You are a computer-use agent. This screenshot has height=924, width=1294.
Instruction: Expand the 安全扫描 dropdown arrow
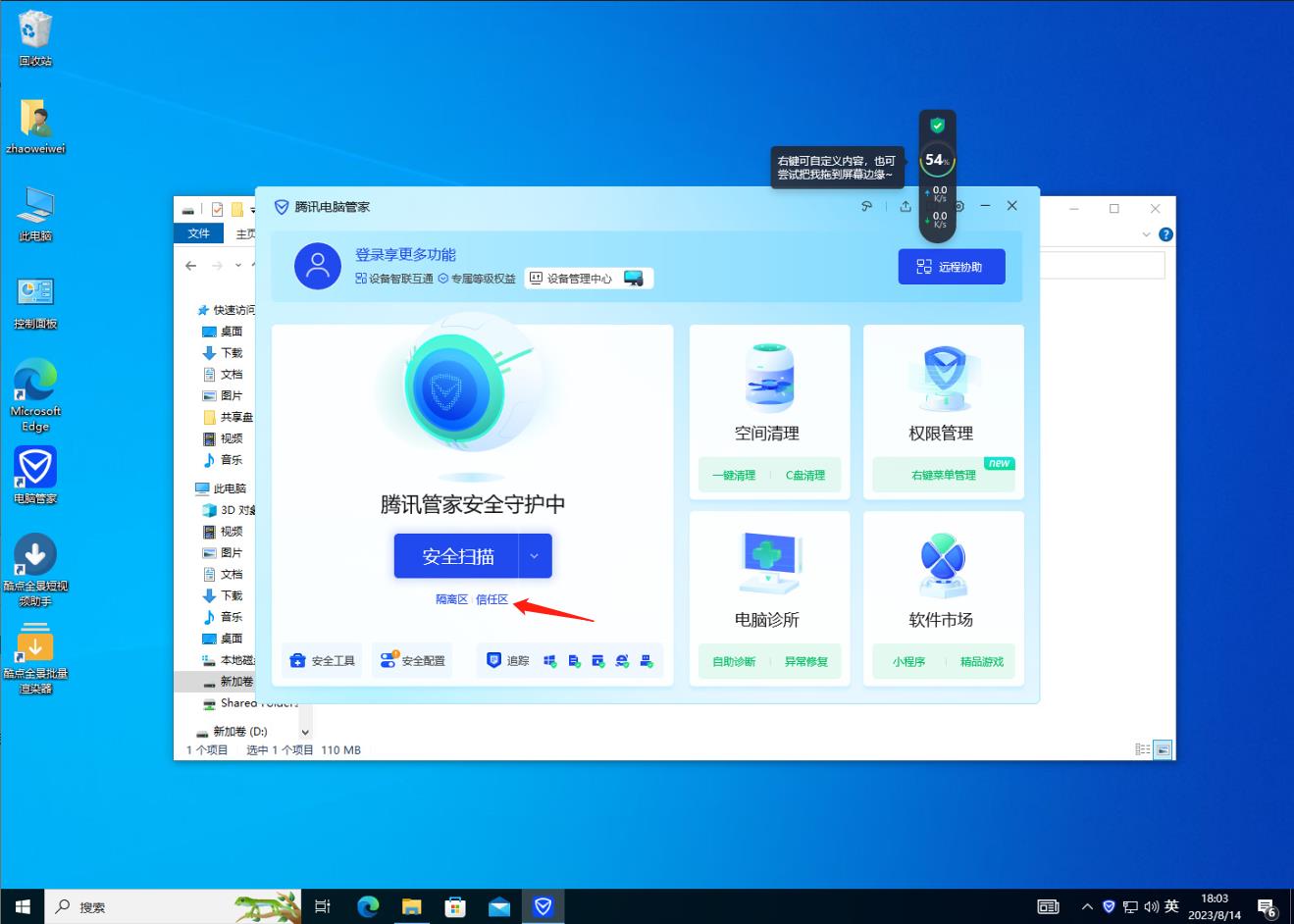tap(535, 556)
